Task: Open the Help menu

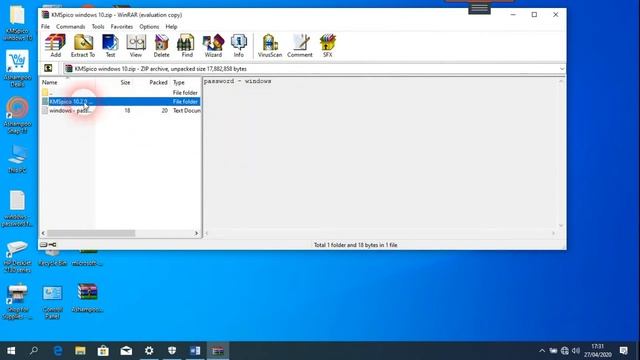Action: pos(171,27)
